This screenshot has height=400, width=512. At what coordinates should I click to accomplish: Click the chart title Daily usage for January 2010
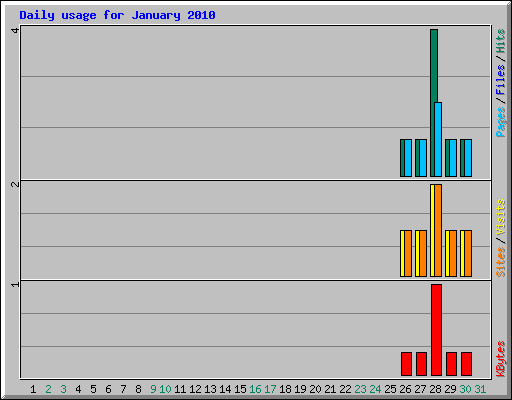[x=117, y=15]
